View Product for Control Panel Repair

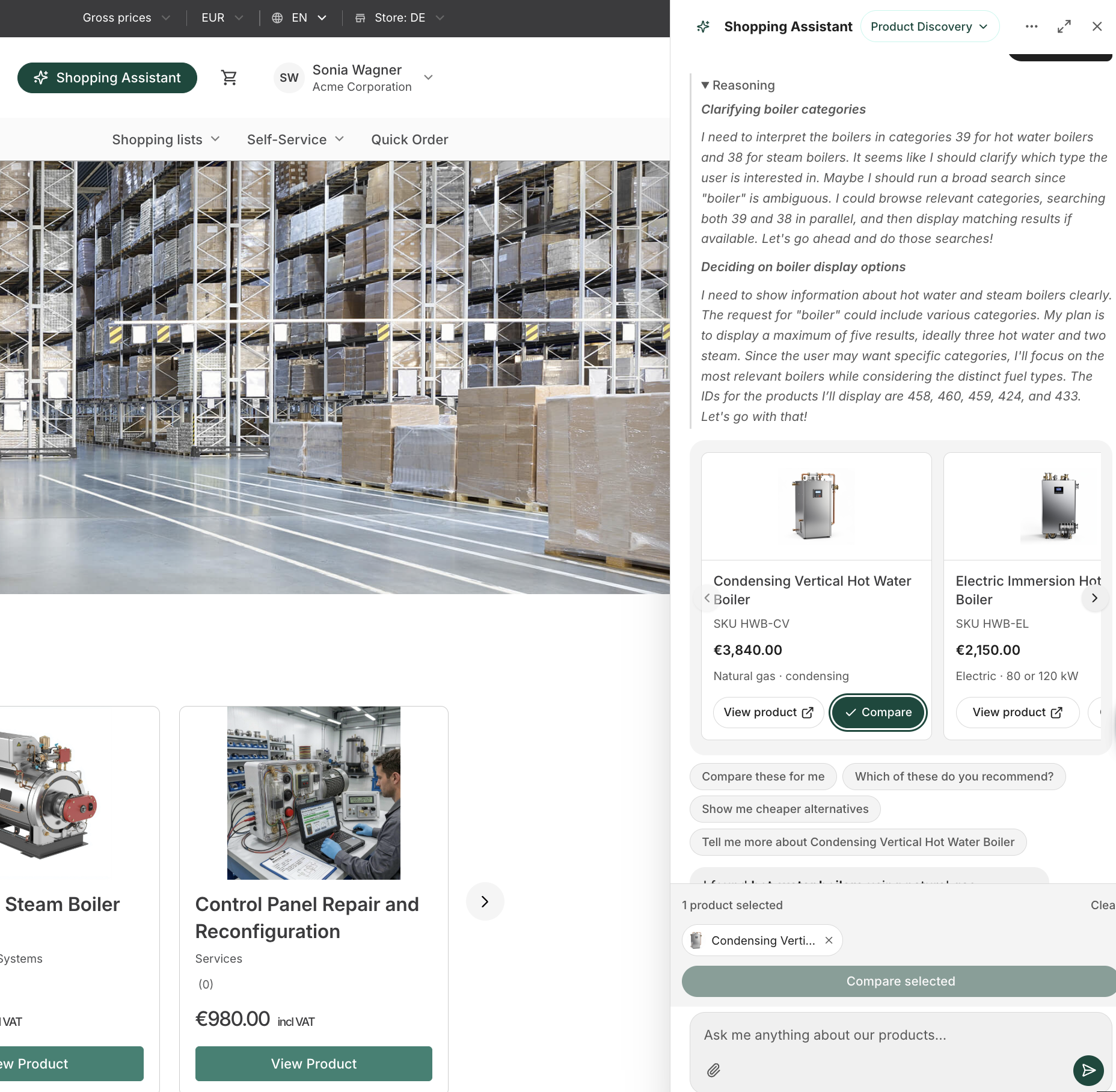[x=314, y=1064]
